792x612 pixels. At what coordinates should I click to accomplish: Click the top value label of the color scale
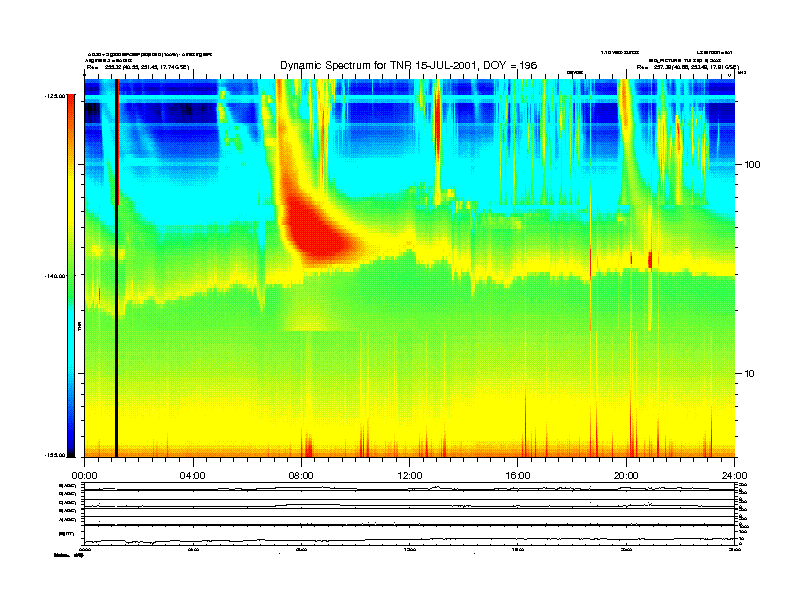coord(56,95)
